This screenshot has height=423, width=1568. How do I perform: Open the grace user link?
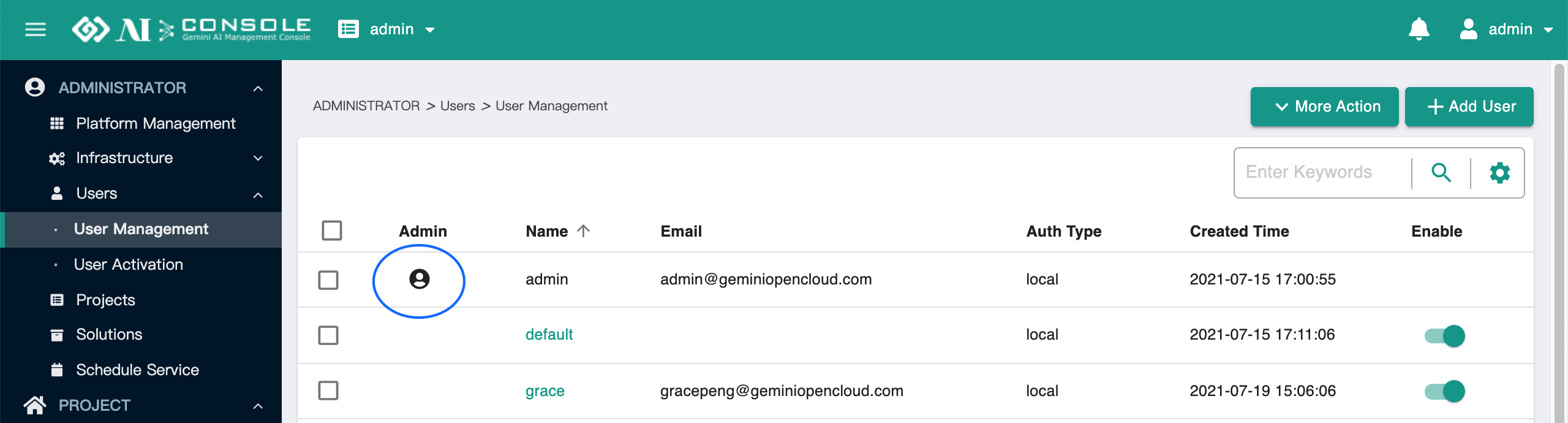(545, 391)
